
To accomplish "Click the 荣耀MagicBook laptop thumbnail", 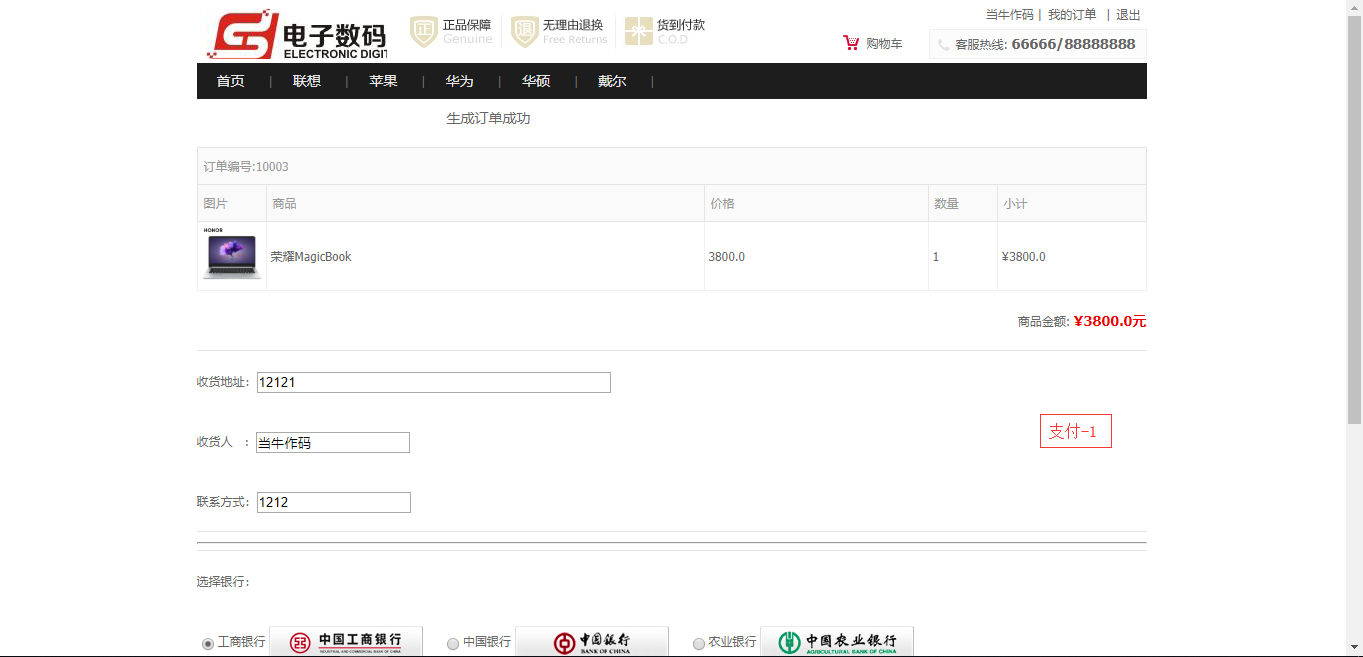I will pos(232,254).
